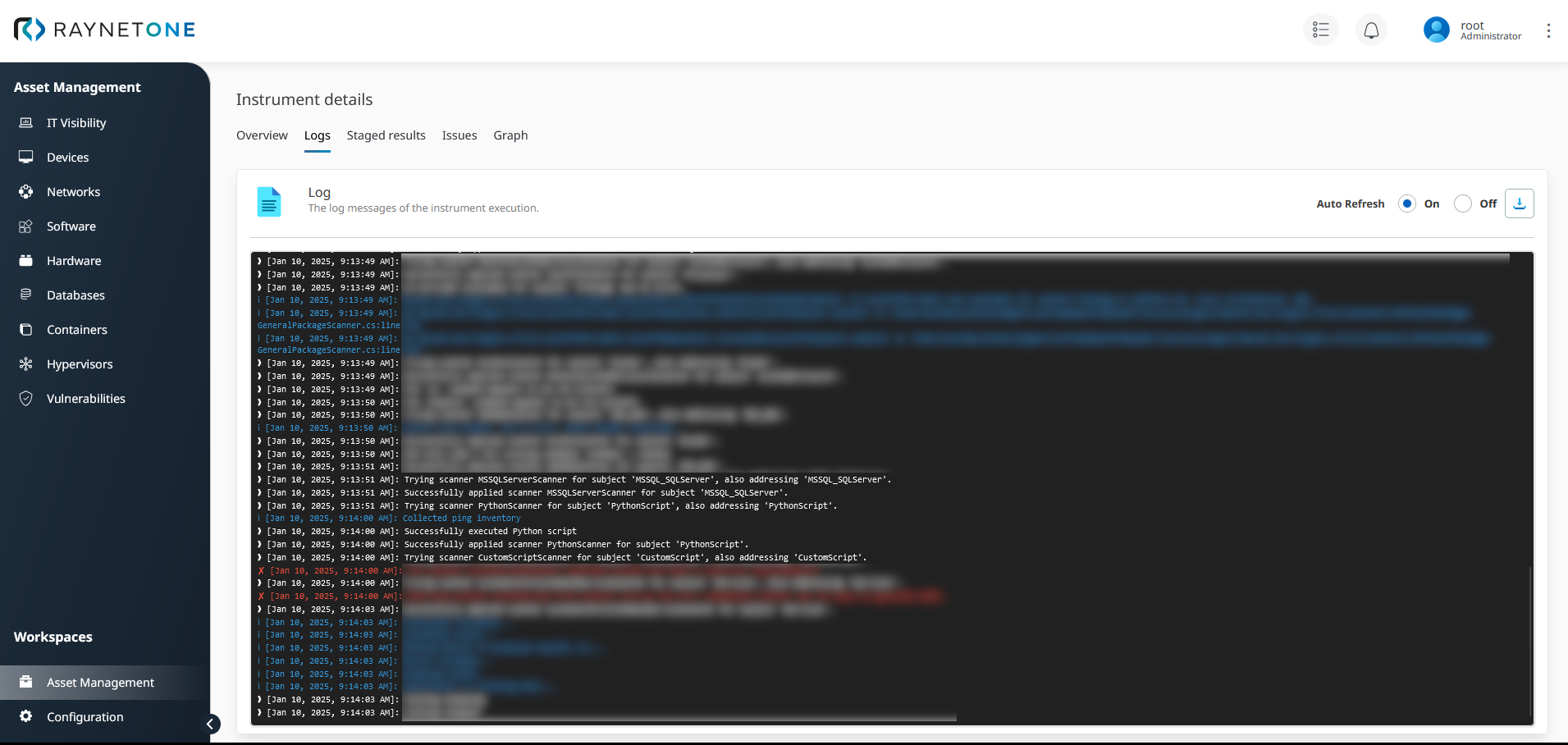Open Containers from the sidebar
Image resolution: width=1568 pixels, height=745 pixels.
76,330
